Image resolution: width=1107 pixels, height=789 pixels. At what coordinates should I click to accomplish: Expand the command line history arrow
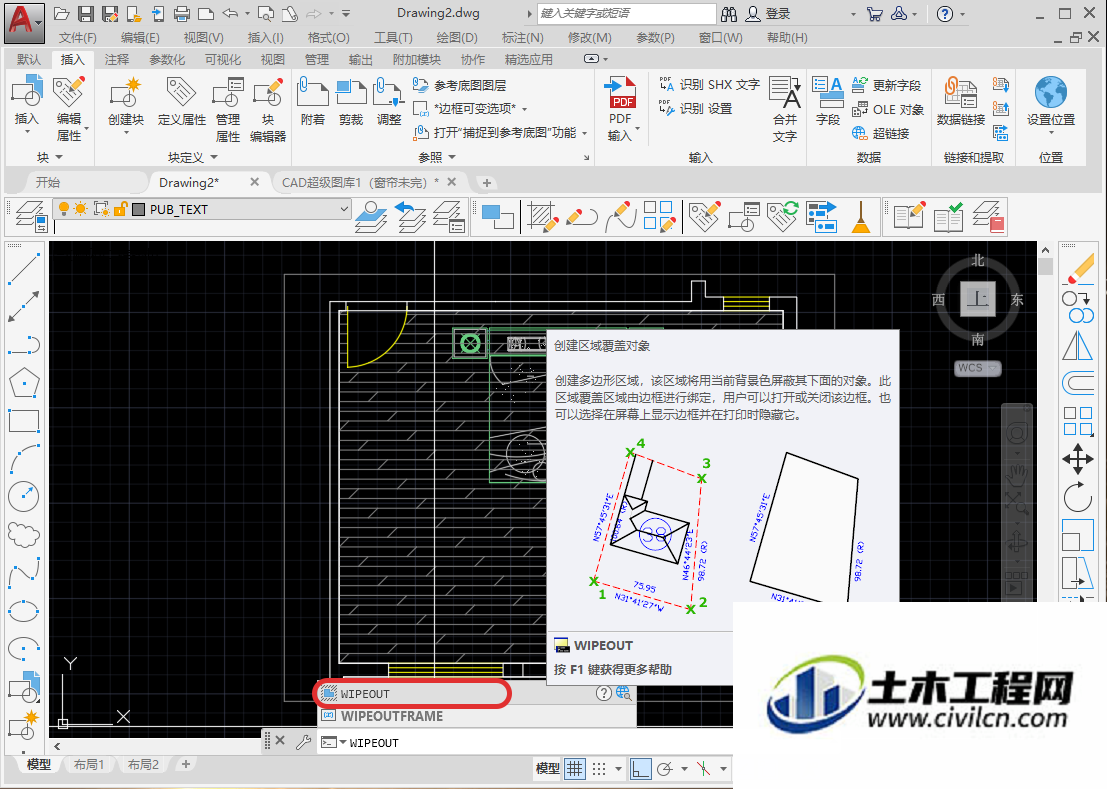click(x=343, y=742)
